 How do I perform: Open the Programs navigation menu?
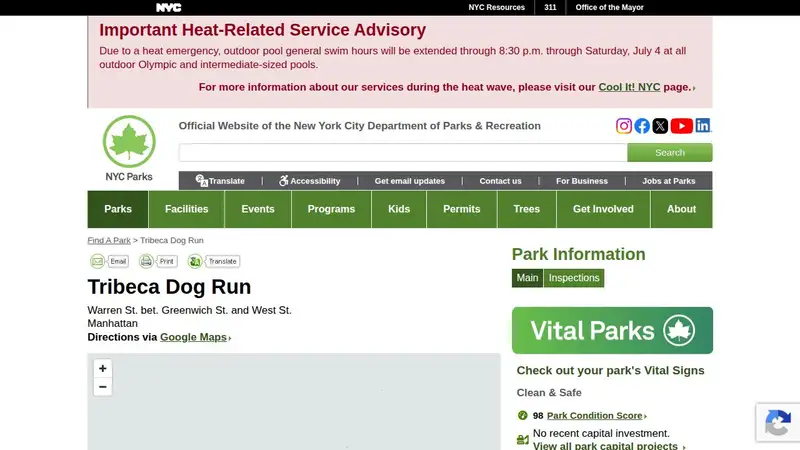pos(331,209)
